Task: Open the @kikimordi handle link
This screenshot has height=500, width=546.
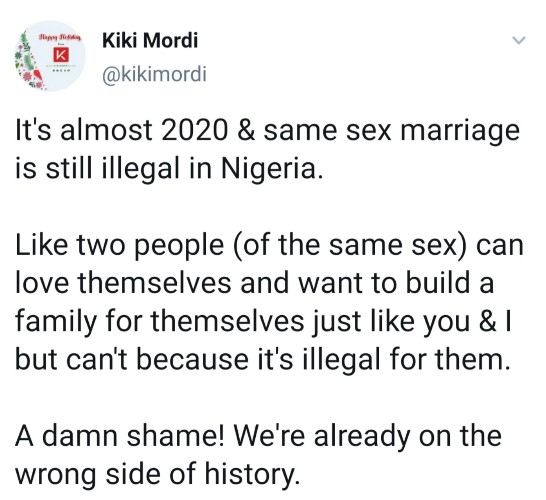Action: point(154,74)
